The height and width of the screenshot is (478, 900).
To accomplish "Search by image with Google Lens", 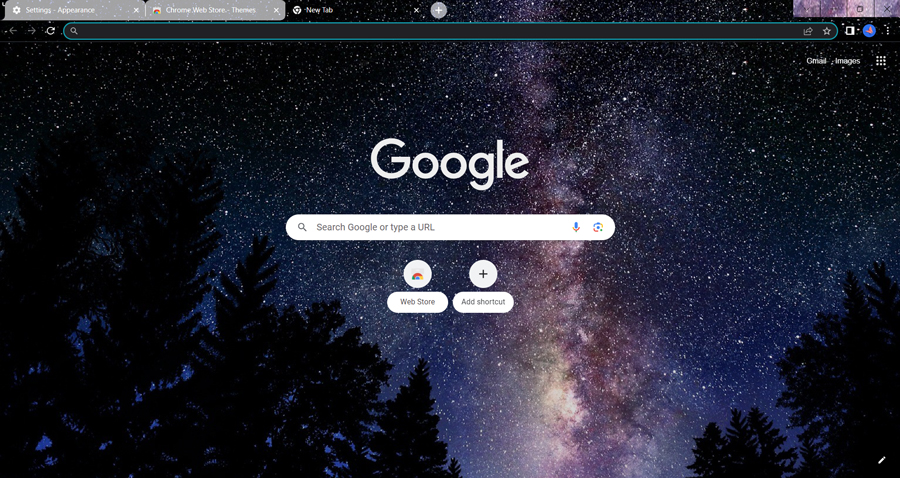I will coord(598,227).
